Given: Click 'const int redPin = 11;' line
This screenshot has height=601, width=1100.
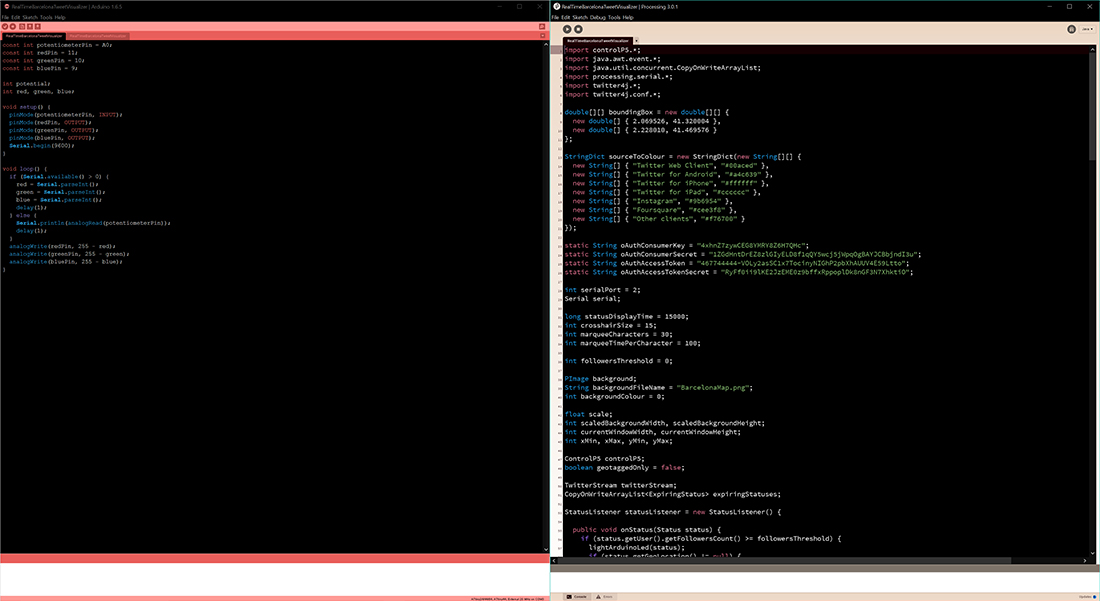Looking at the screenshot, I should [40, 53].
